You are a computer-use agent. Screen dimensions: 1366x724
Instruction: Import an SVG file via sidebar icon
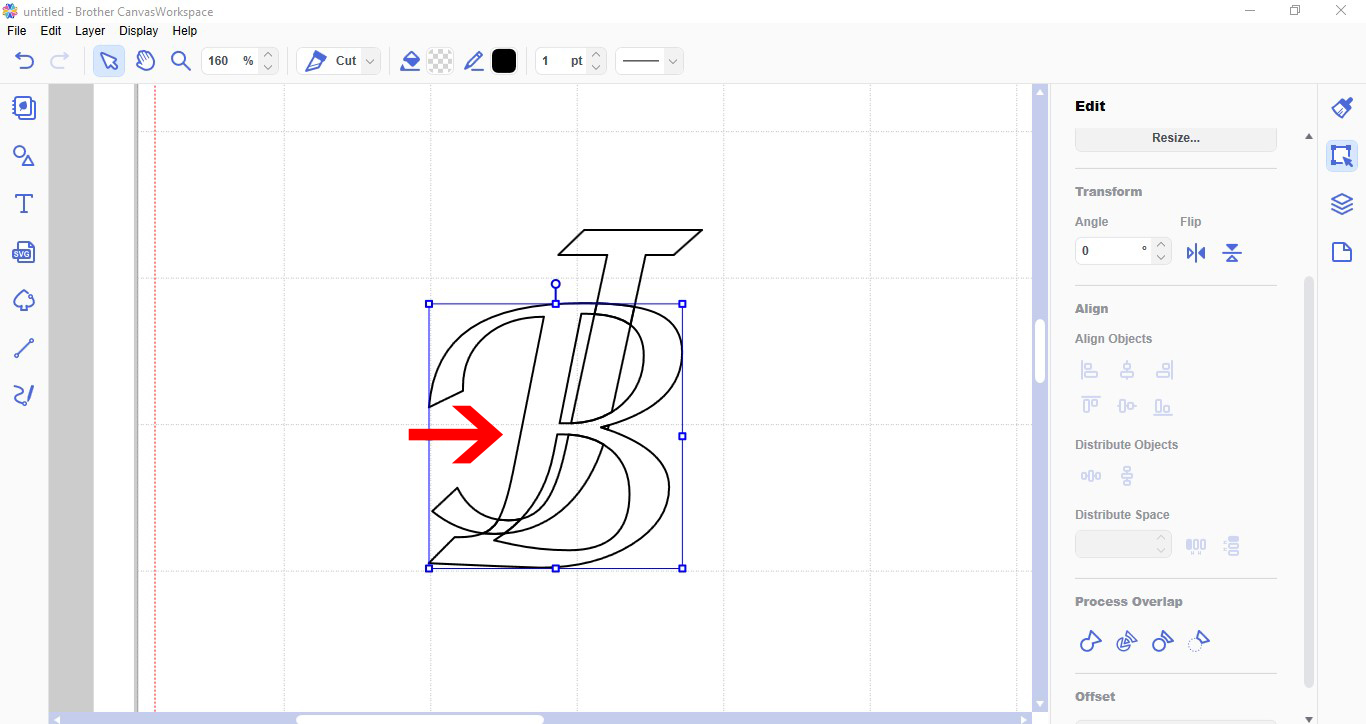point(24,252)
